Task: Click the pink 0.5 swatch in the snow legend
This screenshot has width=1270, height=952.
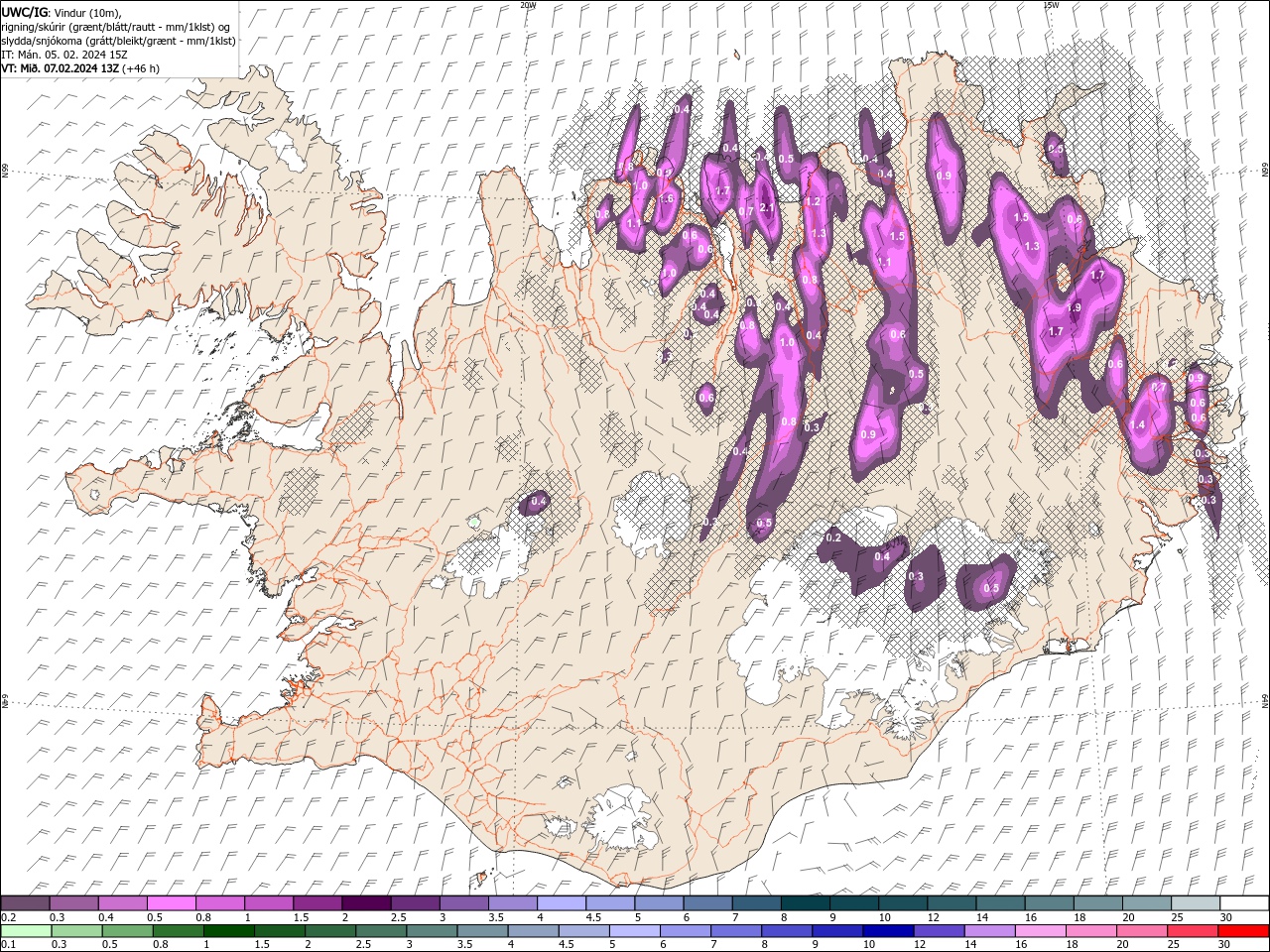Action: point(172,902)
